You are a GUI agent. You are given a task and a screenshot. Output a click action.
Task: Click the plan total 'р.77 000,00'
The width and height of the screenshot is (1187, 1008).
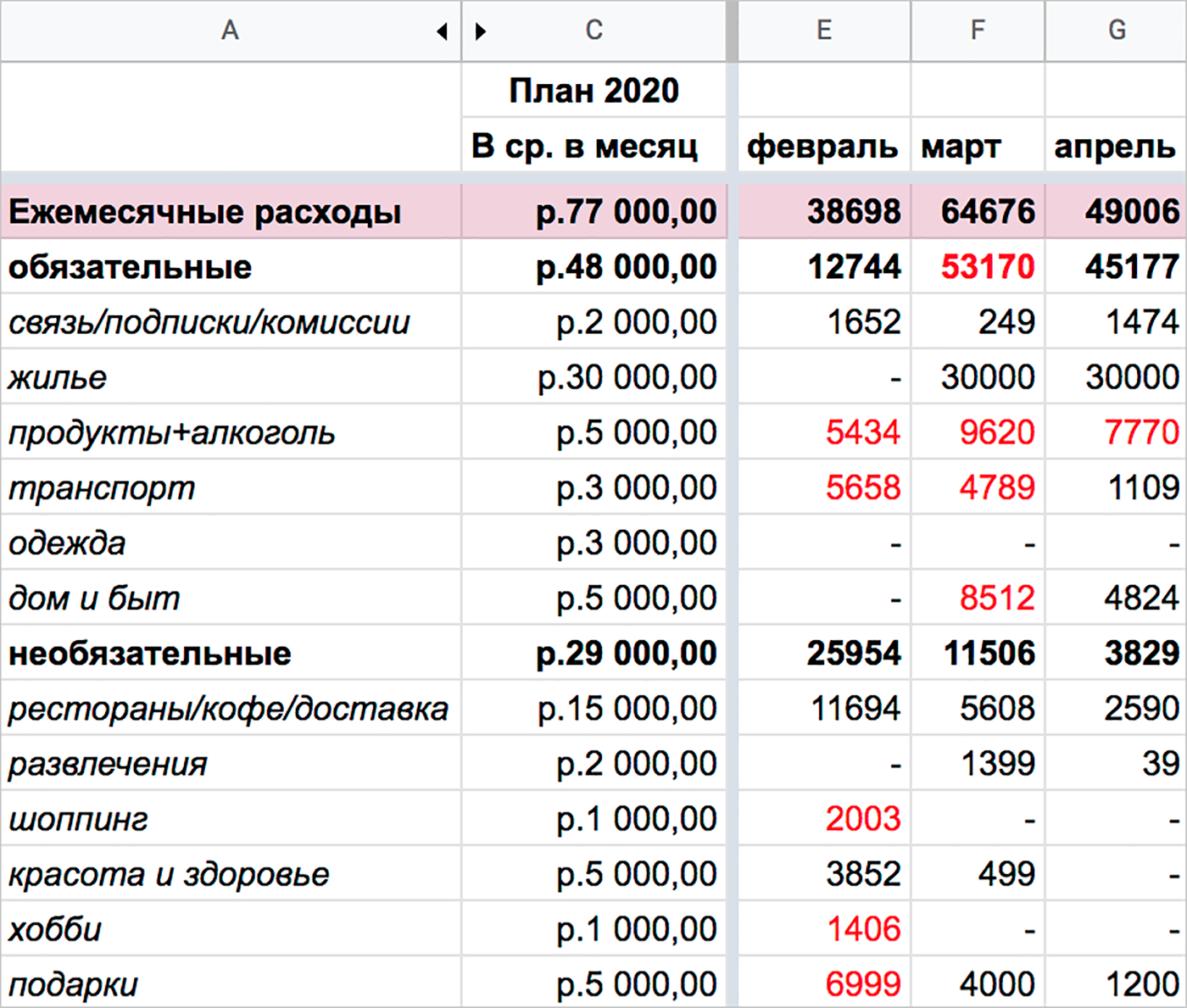[x=627, y=211]
